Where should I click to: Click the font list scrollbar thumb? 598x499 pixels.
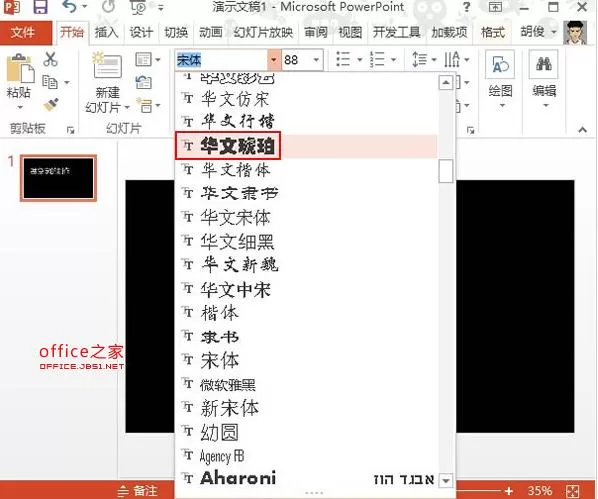[x=446, y=171]
